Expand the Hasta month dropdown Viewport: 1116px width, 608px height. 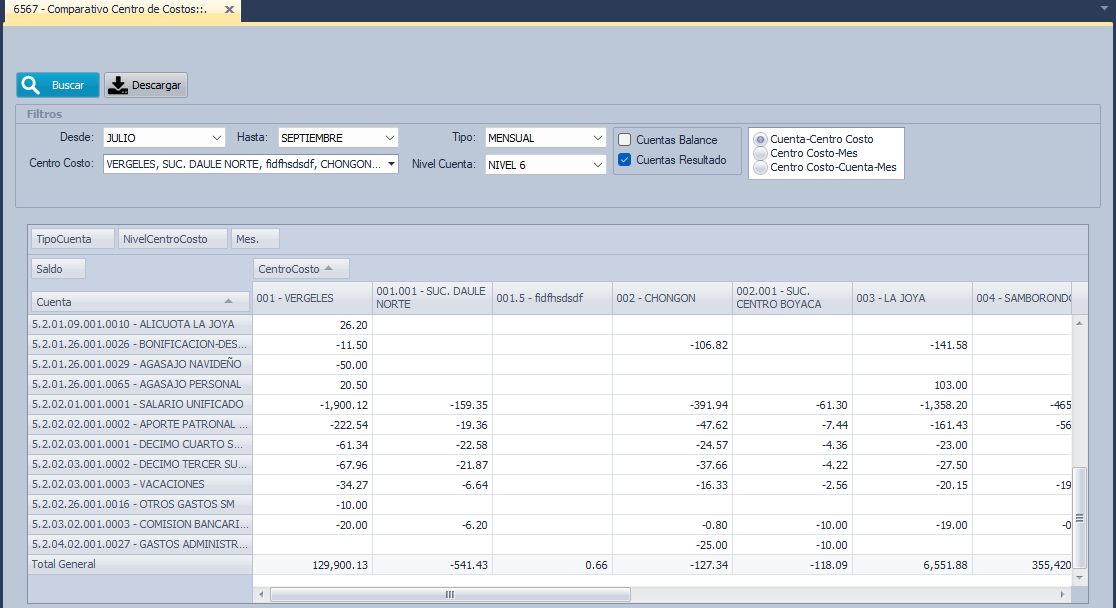tap(390, 137)
